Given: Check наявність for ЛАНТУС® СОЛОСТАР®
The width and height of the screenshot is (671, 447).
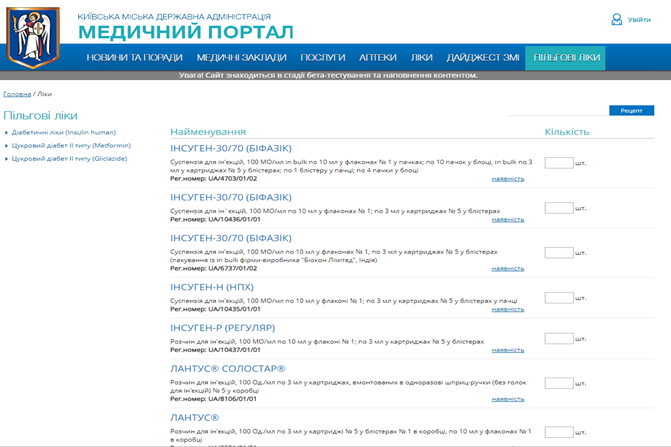Looking at the screenshot, I should click(x=507, y=398).
